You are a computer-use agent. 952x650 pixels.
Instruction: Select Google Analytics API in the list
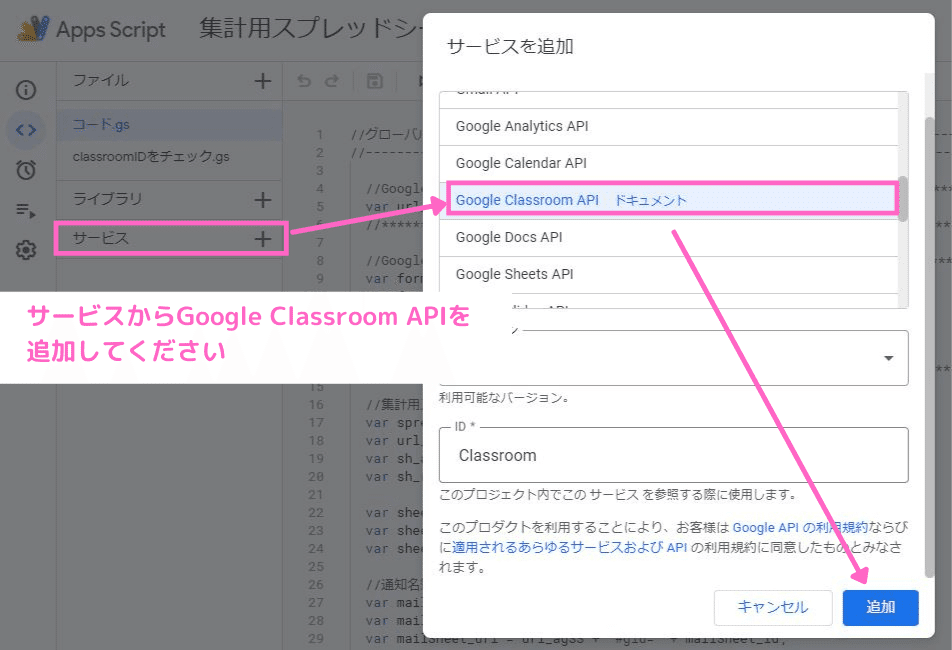[668, 126]
